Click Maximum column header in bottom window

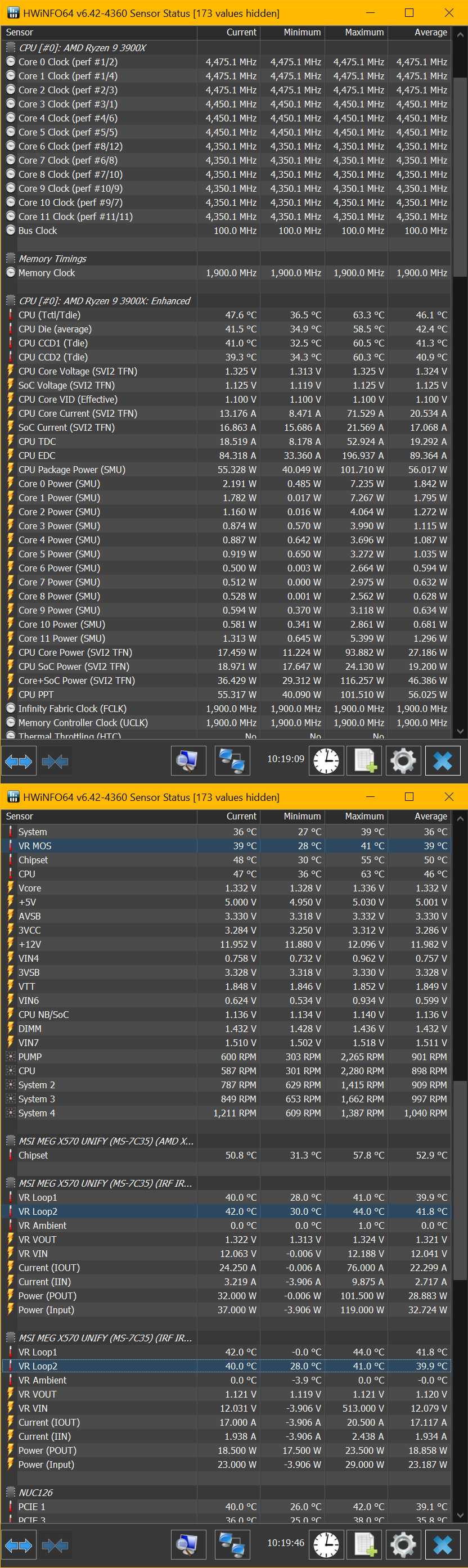coord(357,817)
